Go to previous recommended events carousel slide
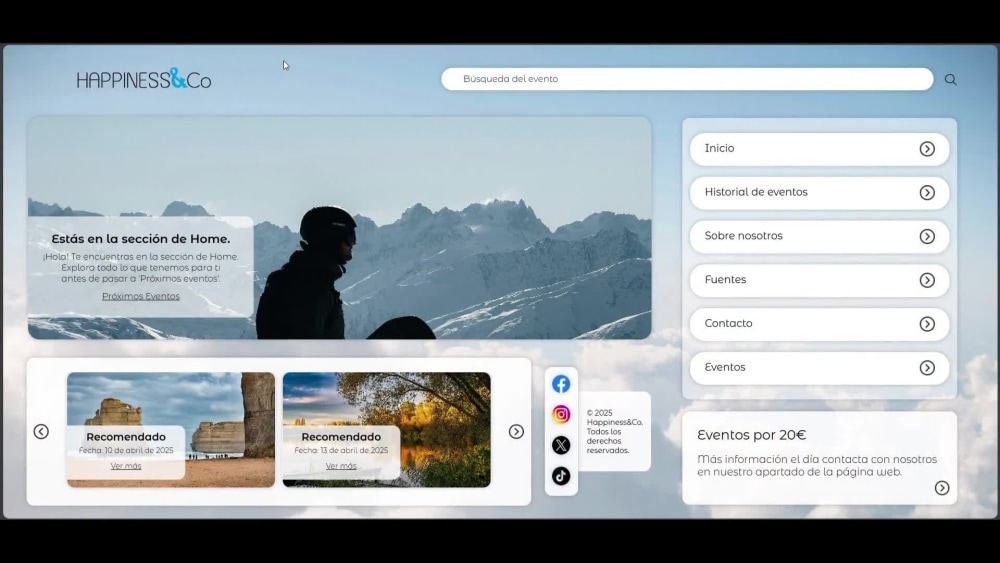The height and width of the screenshot is (563, 1000). [x=41, y=432]
